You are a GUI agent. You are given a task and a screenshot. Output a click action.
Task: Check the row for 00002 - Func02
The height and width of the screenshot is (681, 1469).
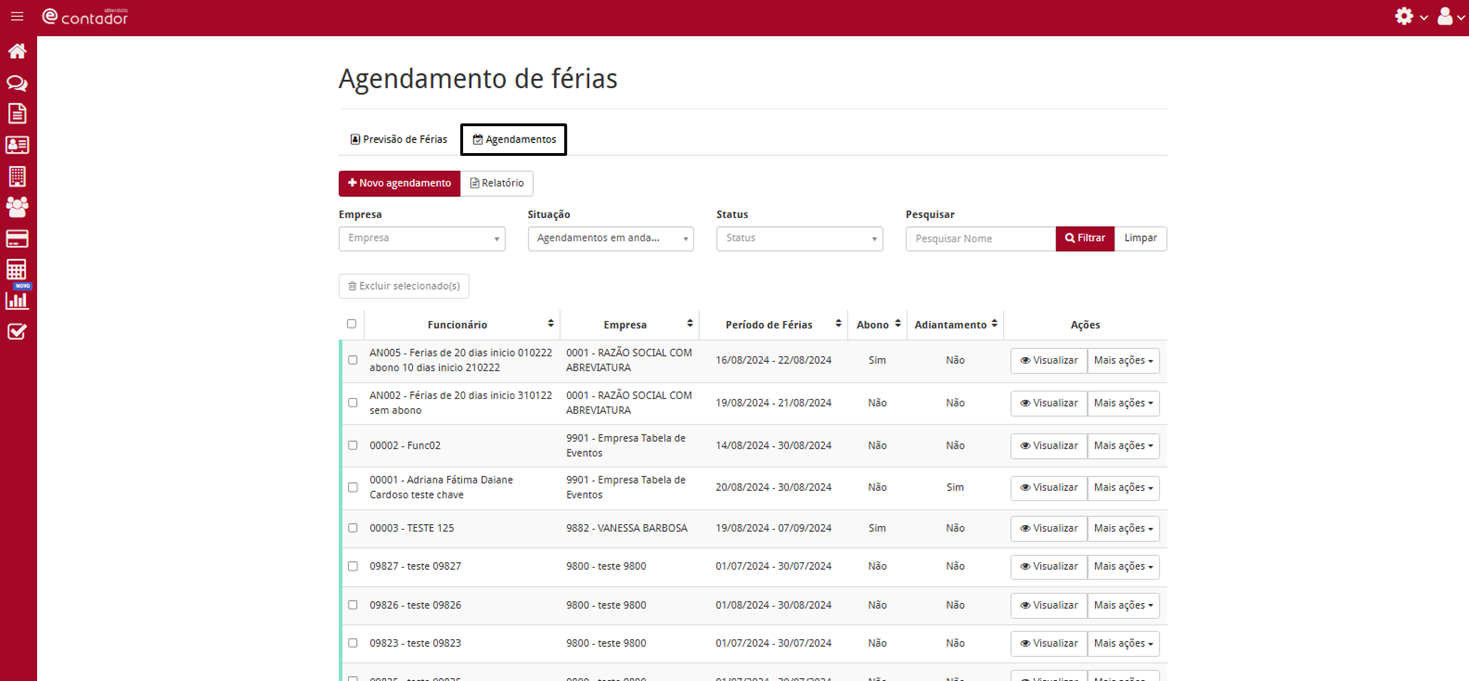[352, 446]
